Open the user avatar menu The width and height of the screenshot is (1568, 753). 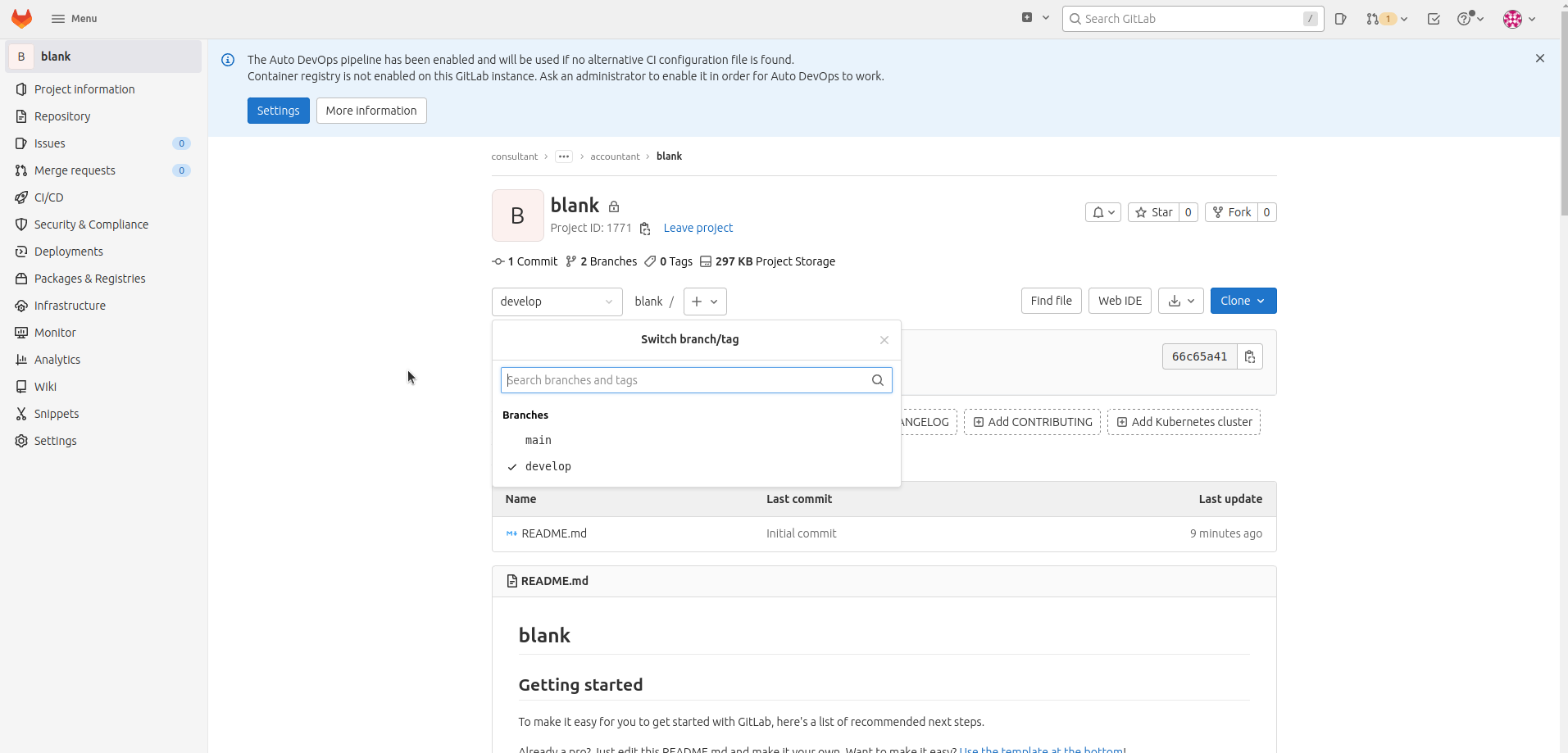tap(1520, 19)
